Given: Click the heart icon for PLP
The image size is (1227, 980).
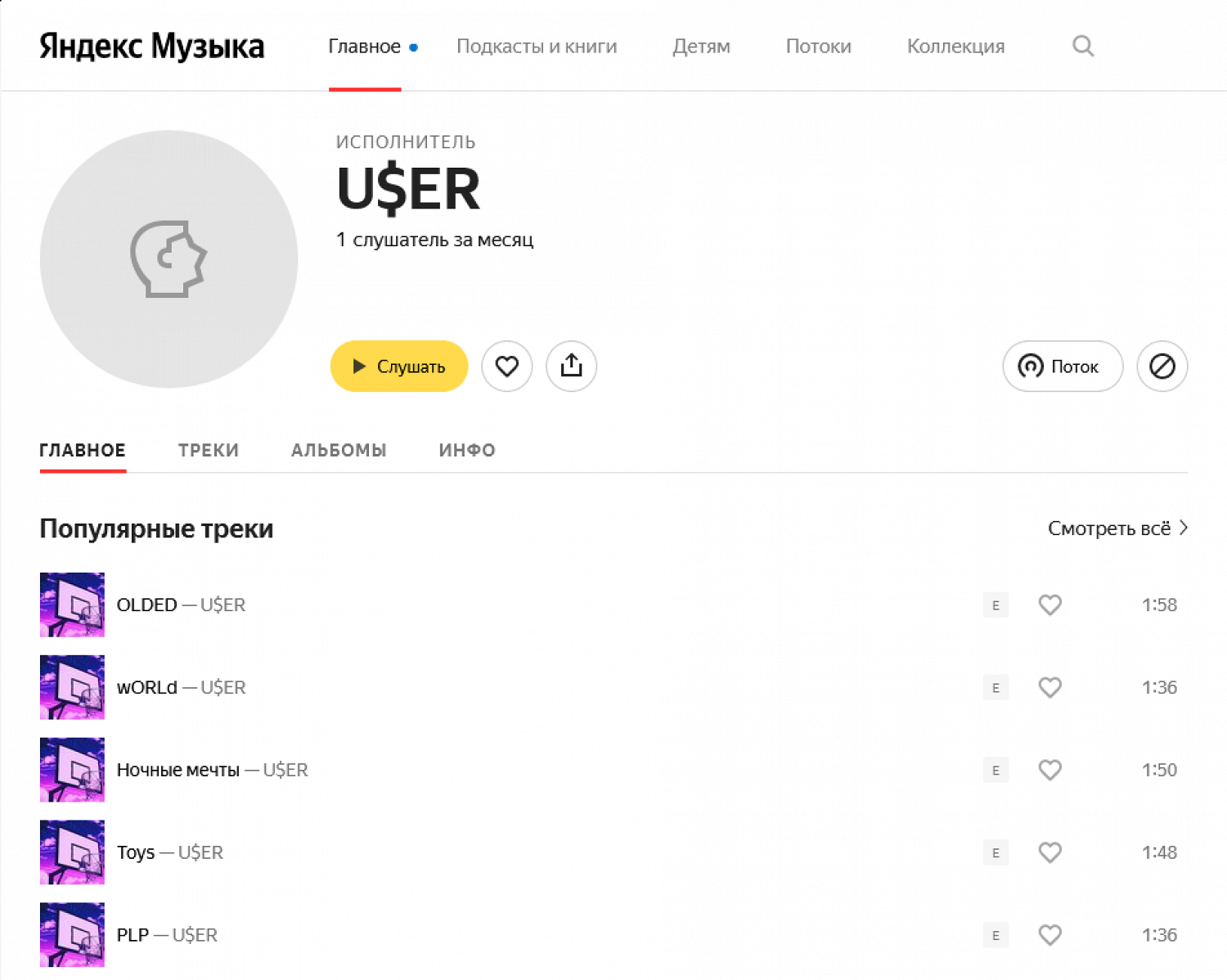Looking at the screenshot, I should pyautogui.click(x=1049, y=935).
